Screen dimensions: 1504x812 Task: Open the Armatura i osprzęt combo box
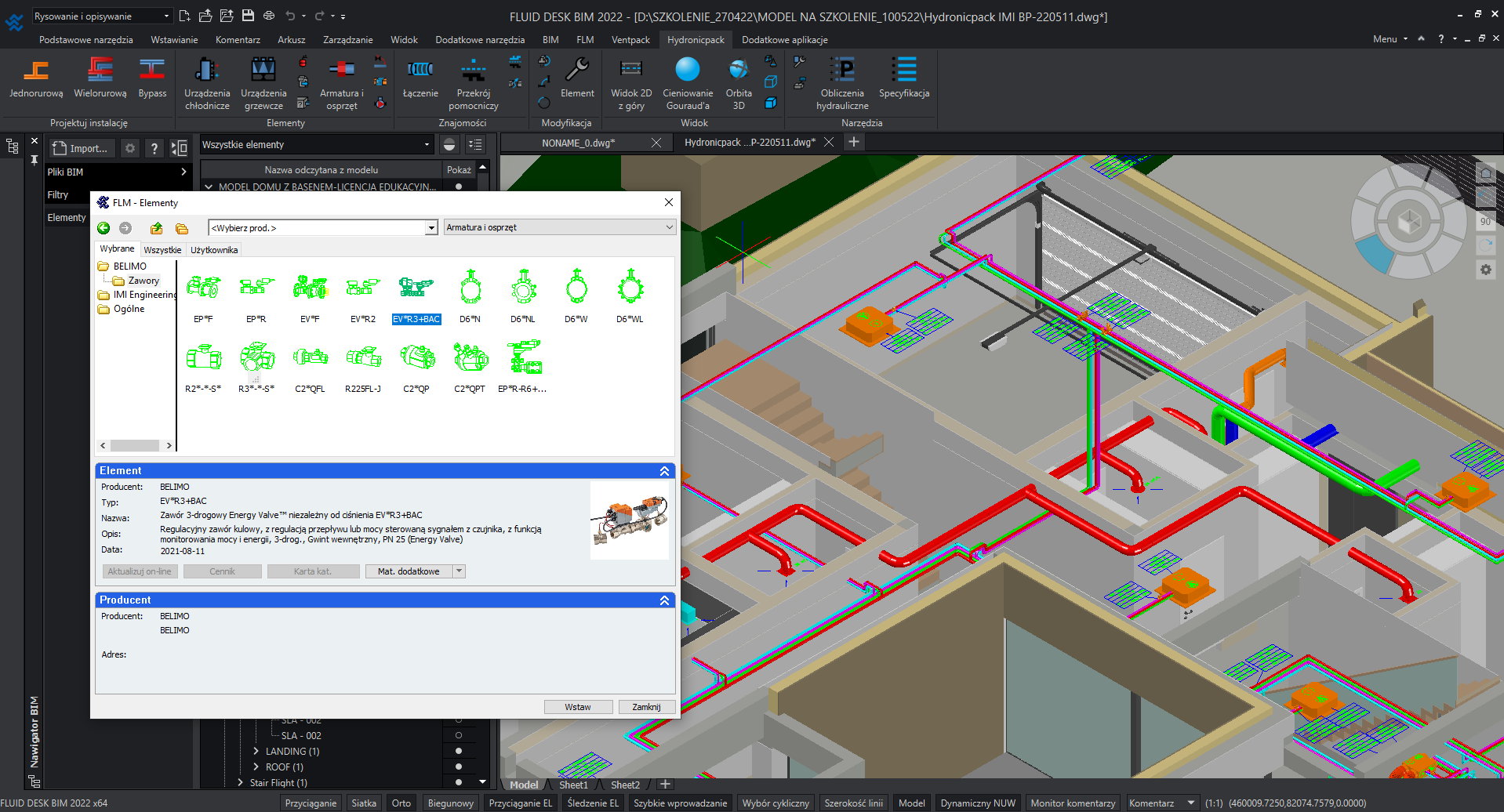point(559,227)
